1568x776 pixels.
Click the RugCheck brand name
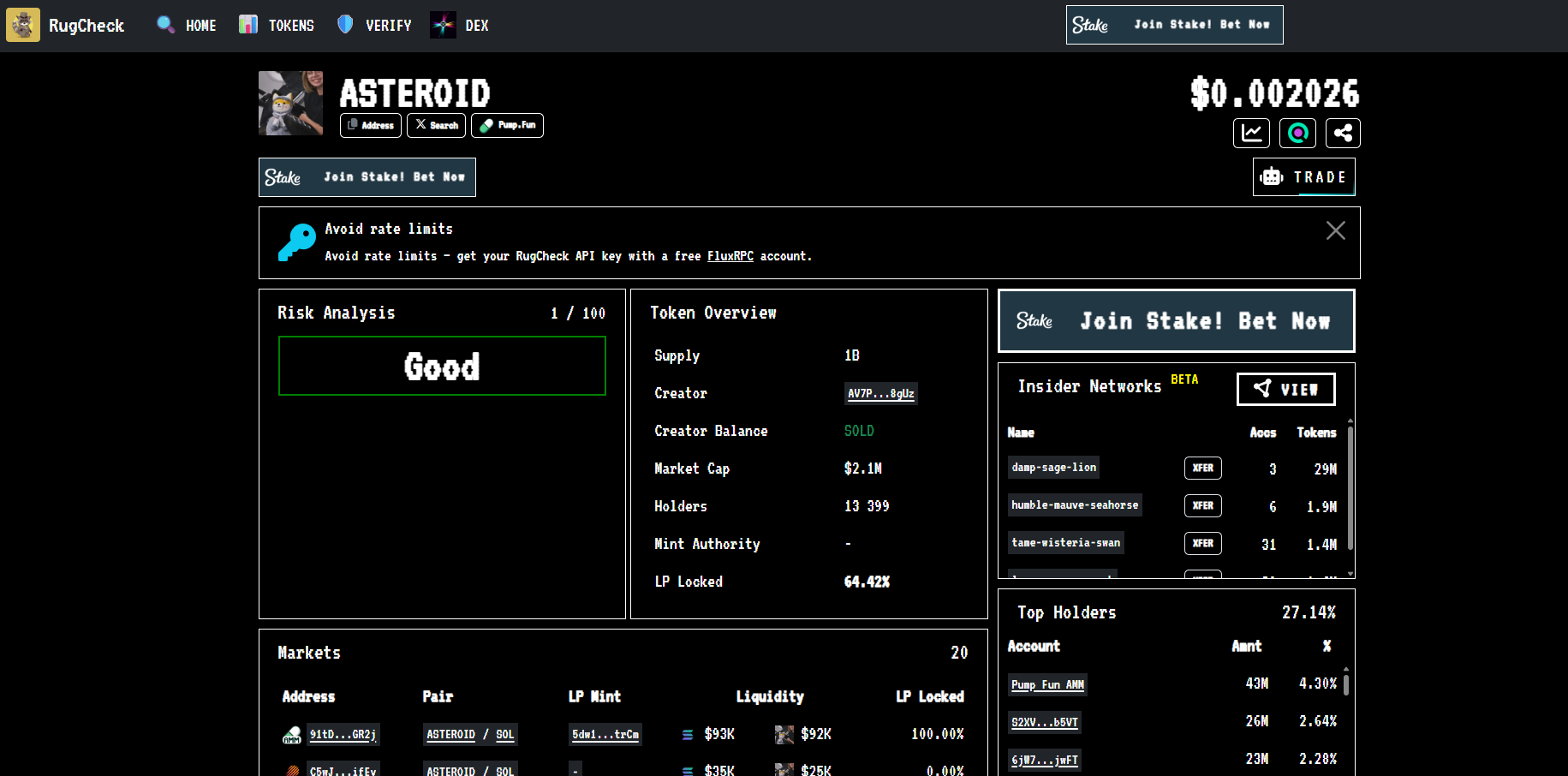[86, 26]
